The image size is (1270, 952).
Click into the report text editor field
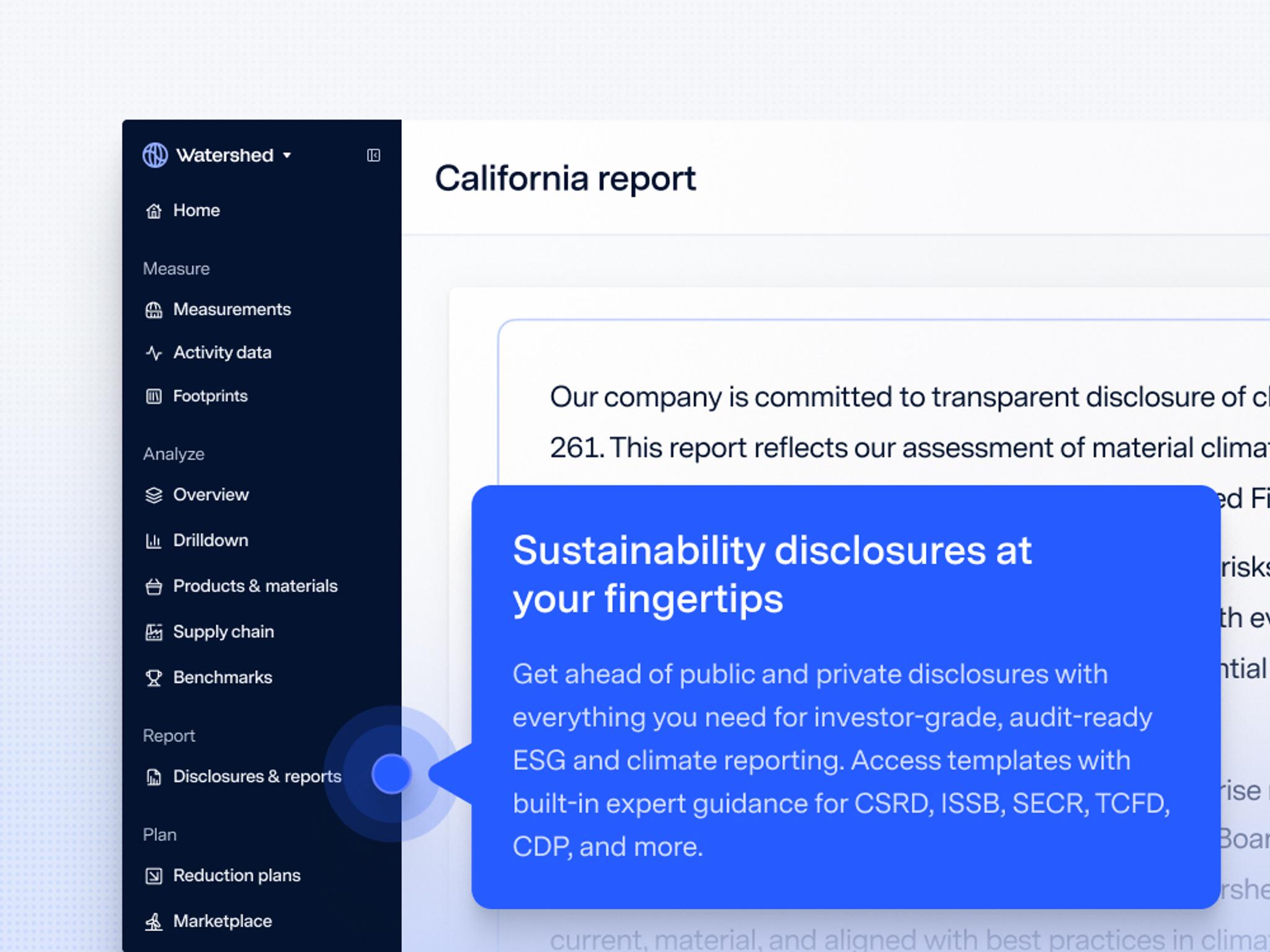point(868,421)
